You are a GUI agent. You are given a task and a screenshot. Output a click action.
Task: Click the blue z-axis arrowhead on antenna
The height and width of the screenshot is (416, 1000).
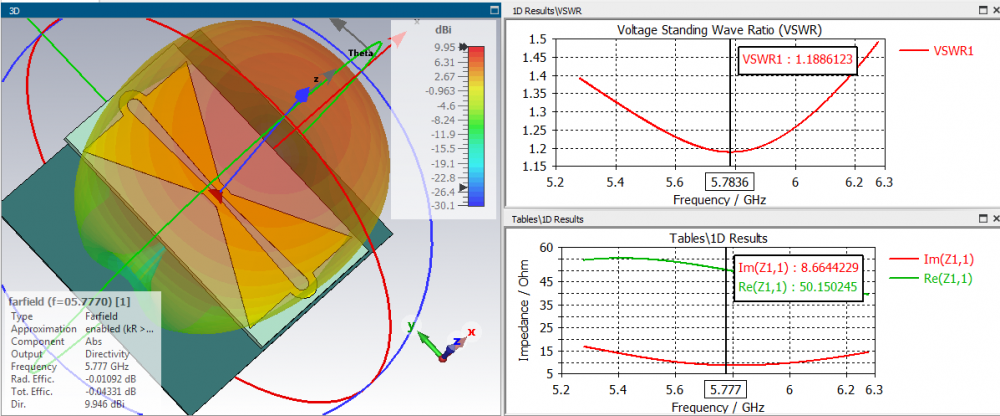pos(303,95)
